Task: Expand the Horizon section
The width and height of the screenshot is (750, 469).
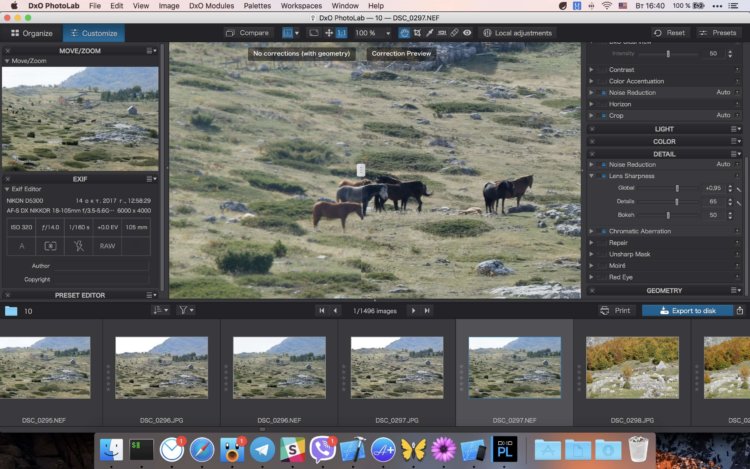Action: (x=592, y=104)
